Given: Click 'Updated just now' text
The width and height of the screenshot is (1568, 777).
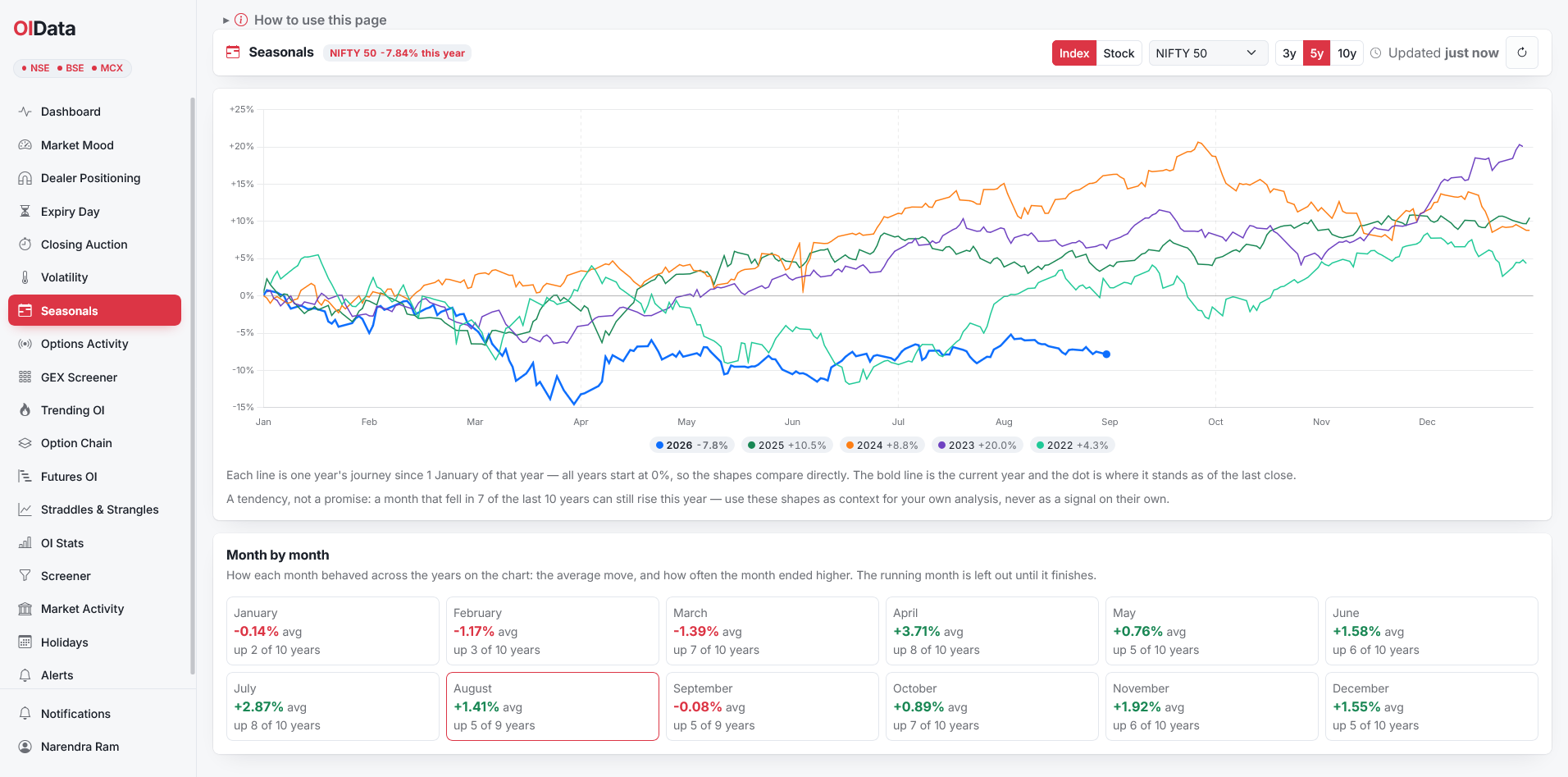Looking at the screenshot, I should pos(1443,53).
